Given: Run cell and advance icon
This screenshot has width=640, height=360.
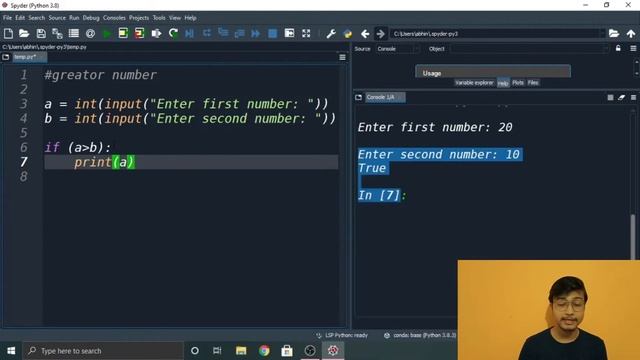Looking at the screenshot, I should [x=140, y=33].
